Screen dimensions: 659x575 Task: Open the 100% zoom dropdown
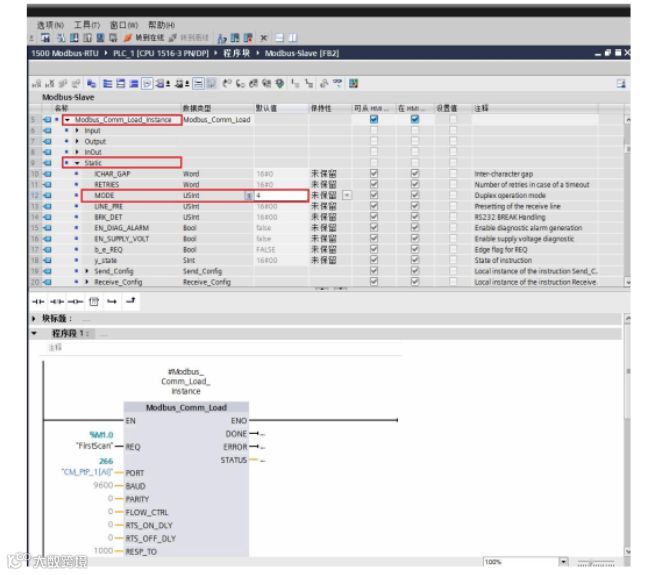pyautogui.click(x=564, y=562)
